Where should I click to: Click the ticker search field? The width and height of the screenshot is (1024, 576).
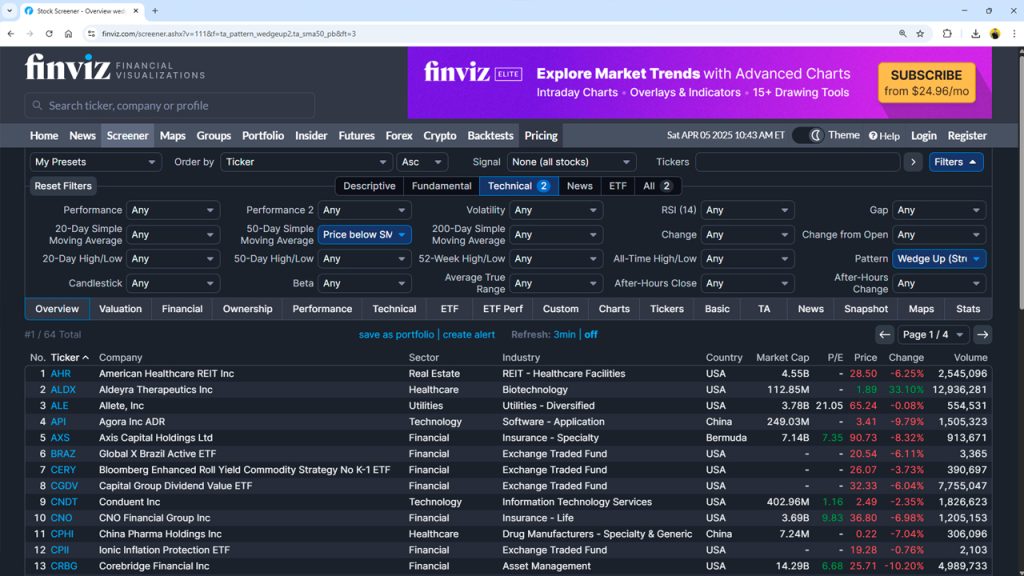170,105
